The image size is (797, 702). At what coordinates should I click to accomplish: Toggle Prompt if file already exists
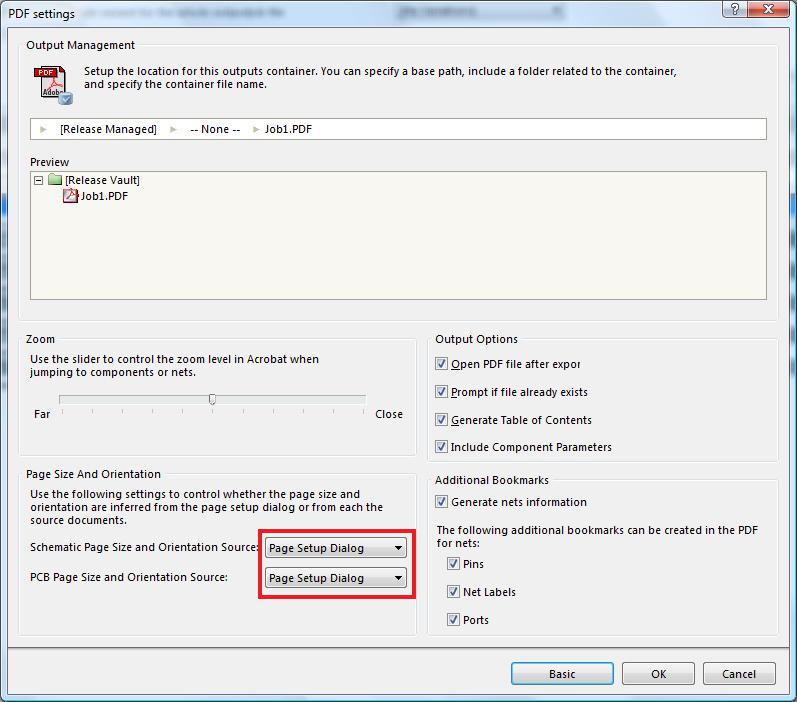(x=441, y=391)
